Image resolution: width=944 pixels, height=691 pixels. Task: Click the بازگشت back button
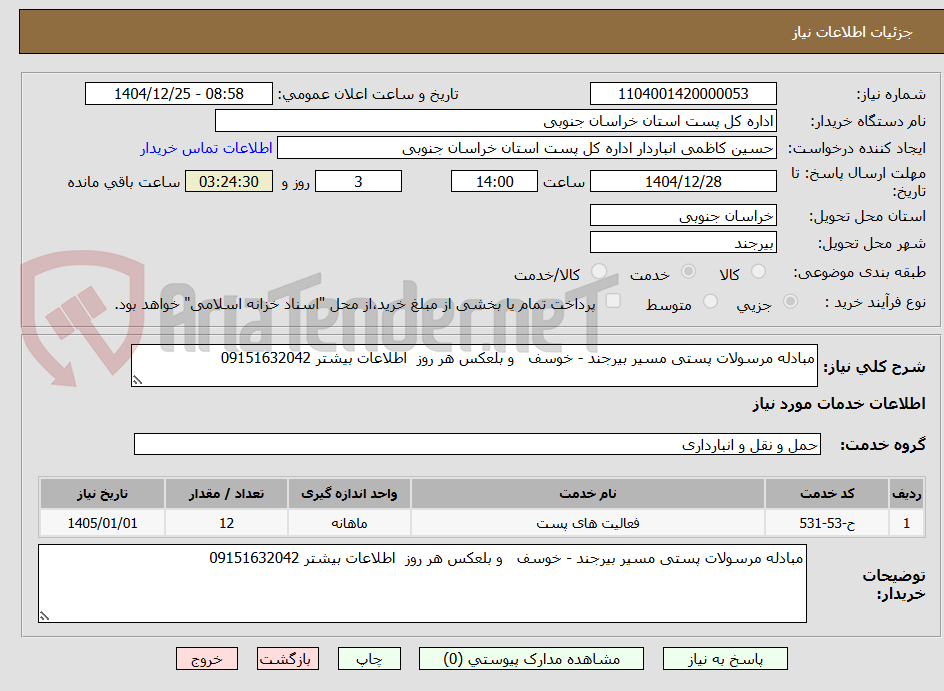(x=287, y=658)
